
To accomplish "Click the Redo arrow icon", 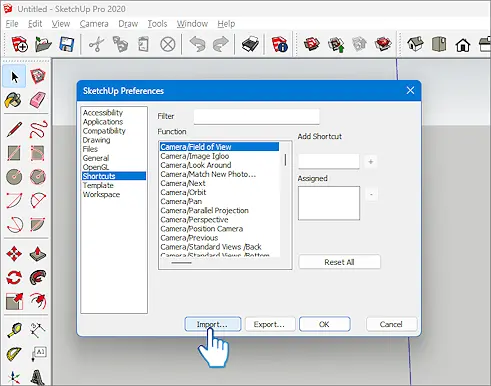I will [221, 44].
